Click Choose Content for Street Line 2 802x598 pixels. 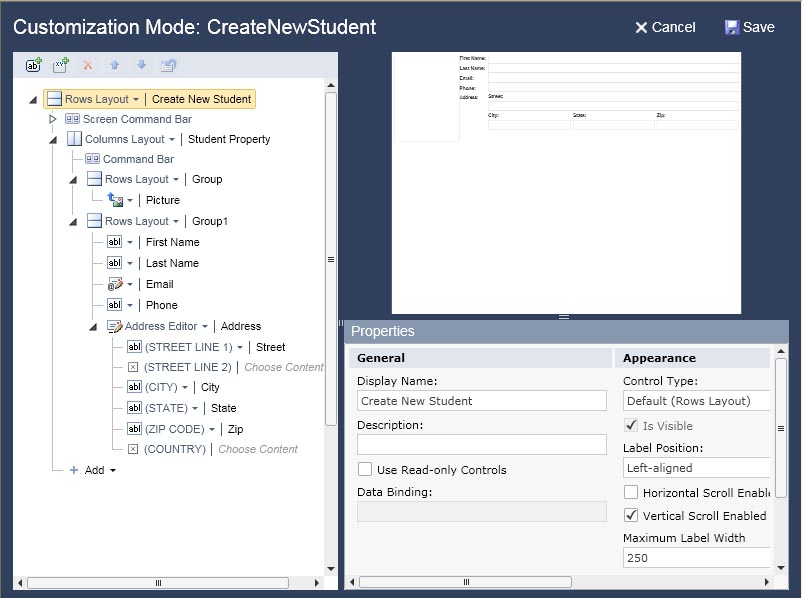(283, 367)
